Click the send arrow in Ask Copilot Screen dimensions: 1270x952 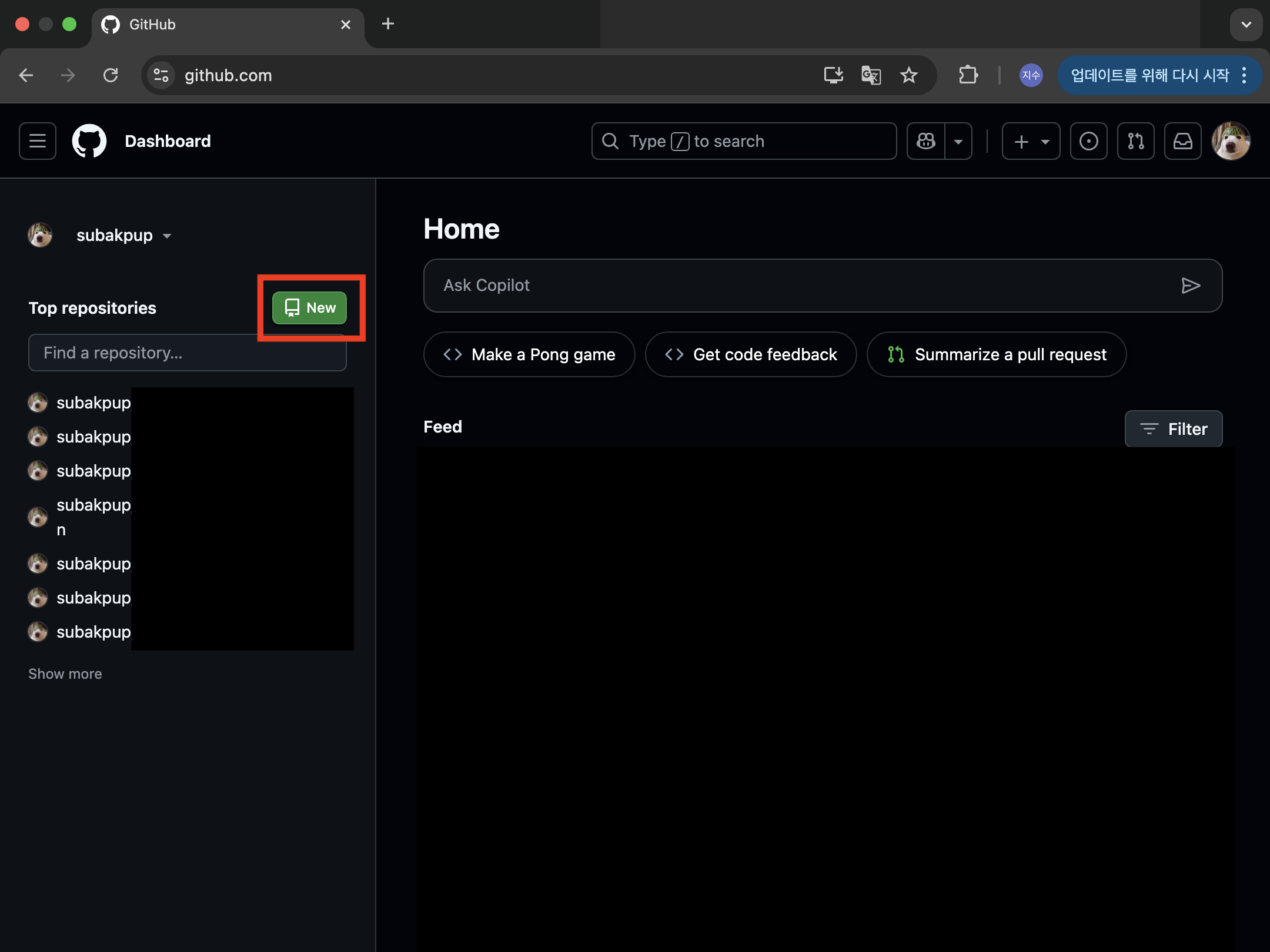pyautogui.click(x=1191, y=286)
